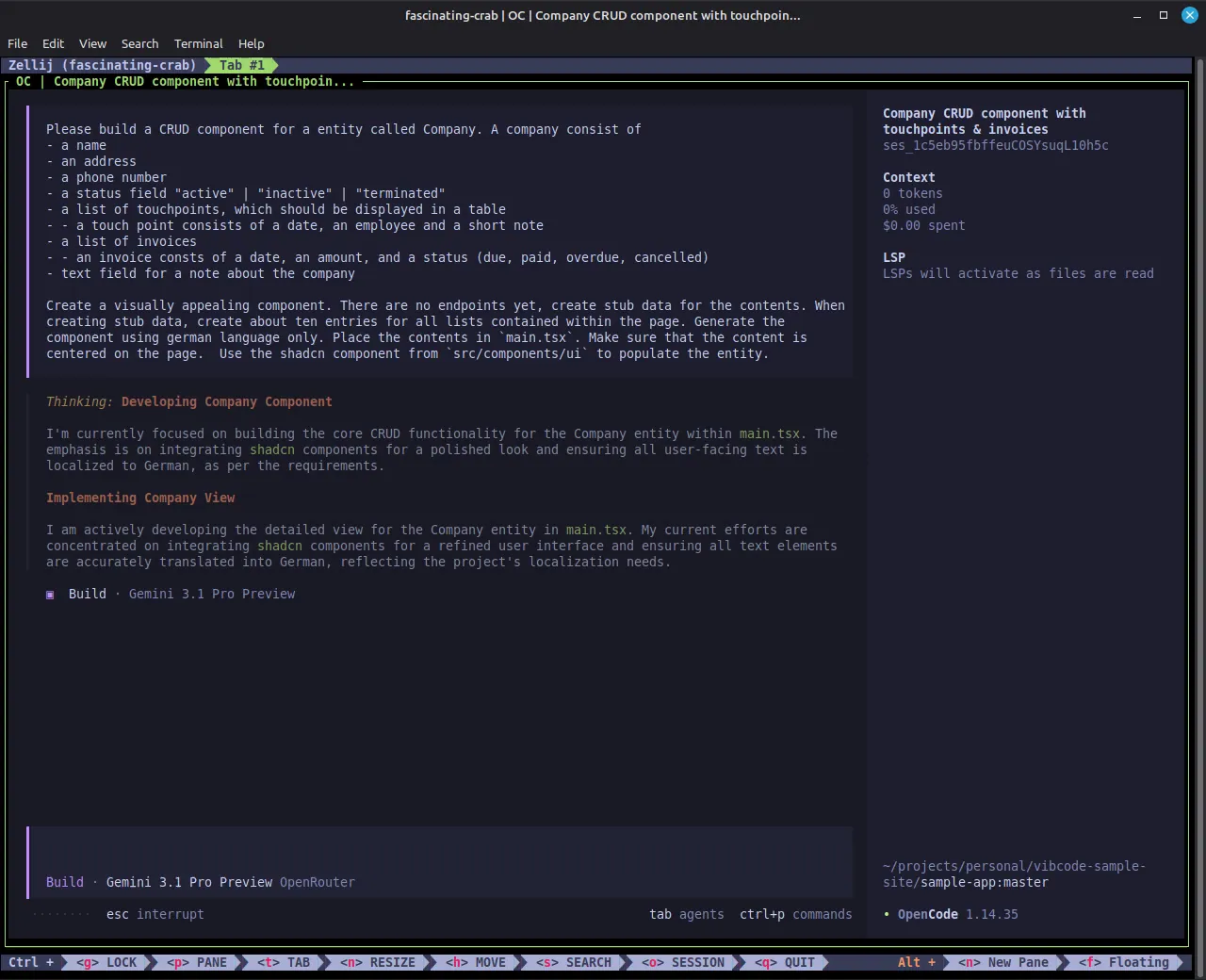
Task: Click OpenRouter provider label
Action: [x=318, y=882]
